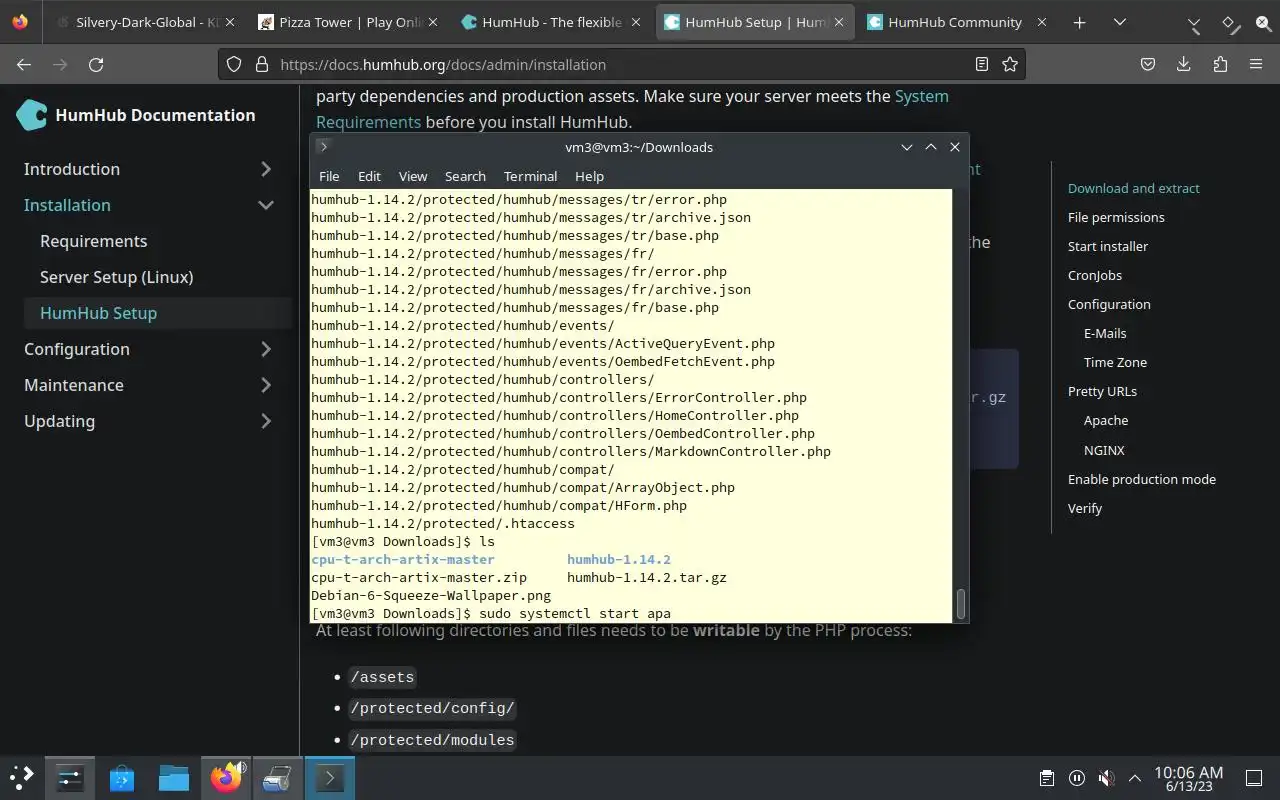
Task: Open the File menu in terminal
Action: (329, 176)
